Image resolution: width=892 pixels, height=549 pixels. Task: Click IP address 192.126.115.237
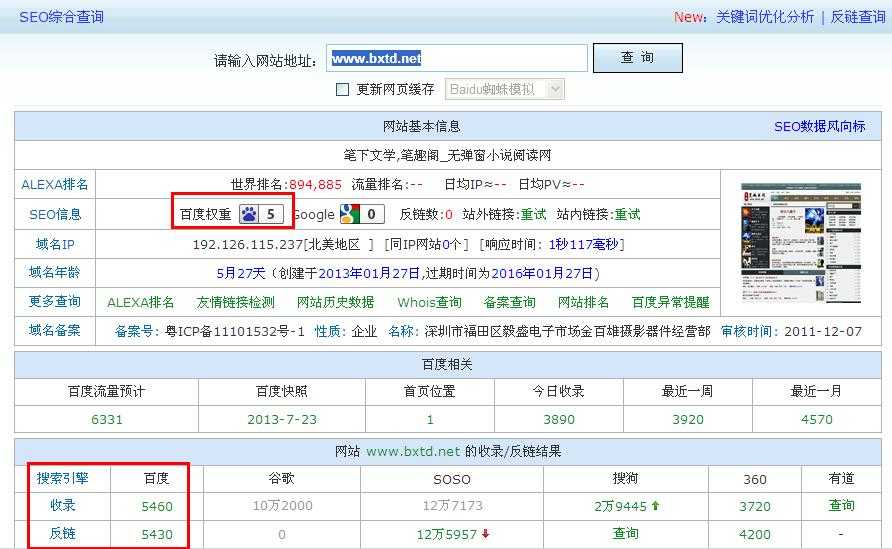tap(247, 245)
